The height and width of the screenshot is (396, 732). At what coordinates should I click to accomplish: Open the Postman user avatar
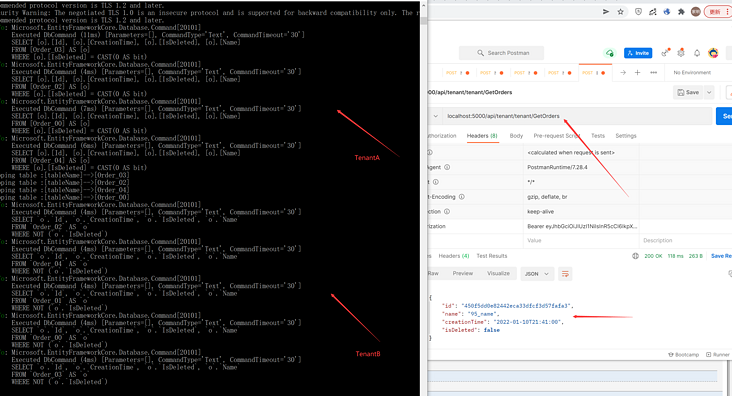[713, 53]
